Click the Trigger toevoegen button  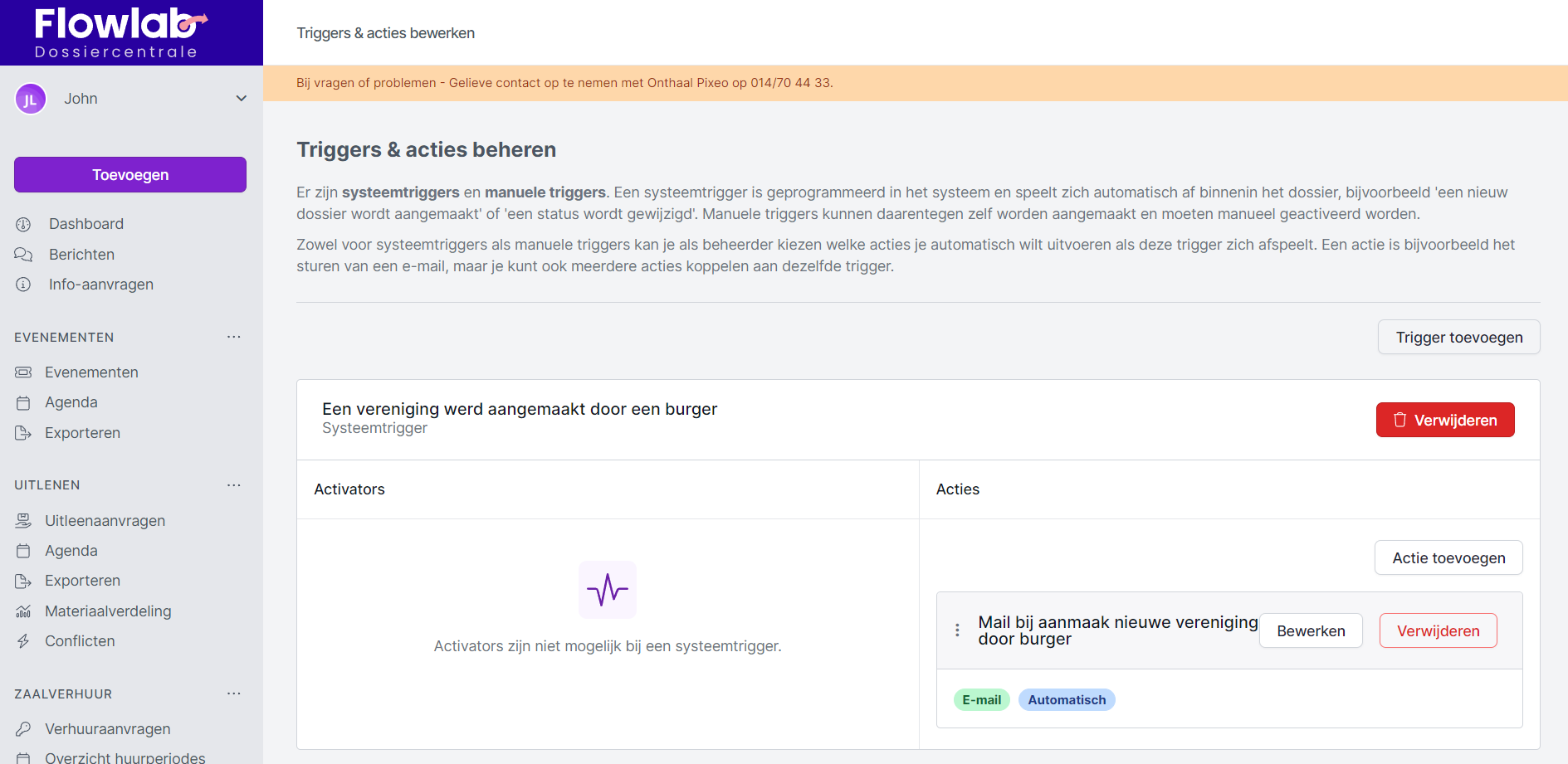click(x=1458, y=338)
